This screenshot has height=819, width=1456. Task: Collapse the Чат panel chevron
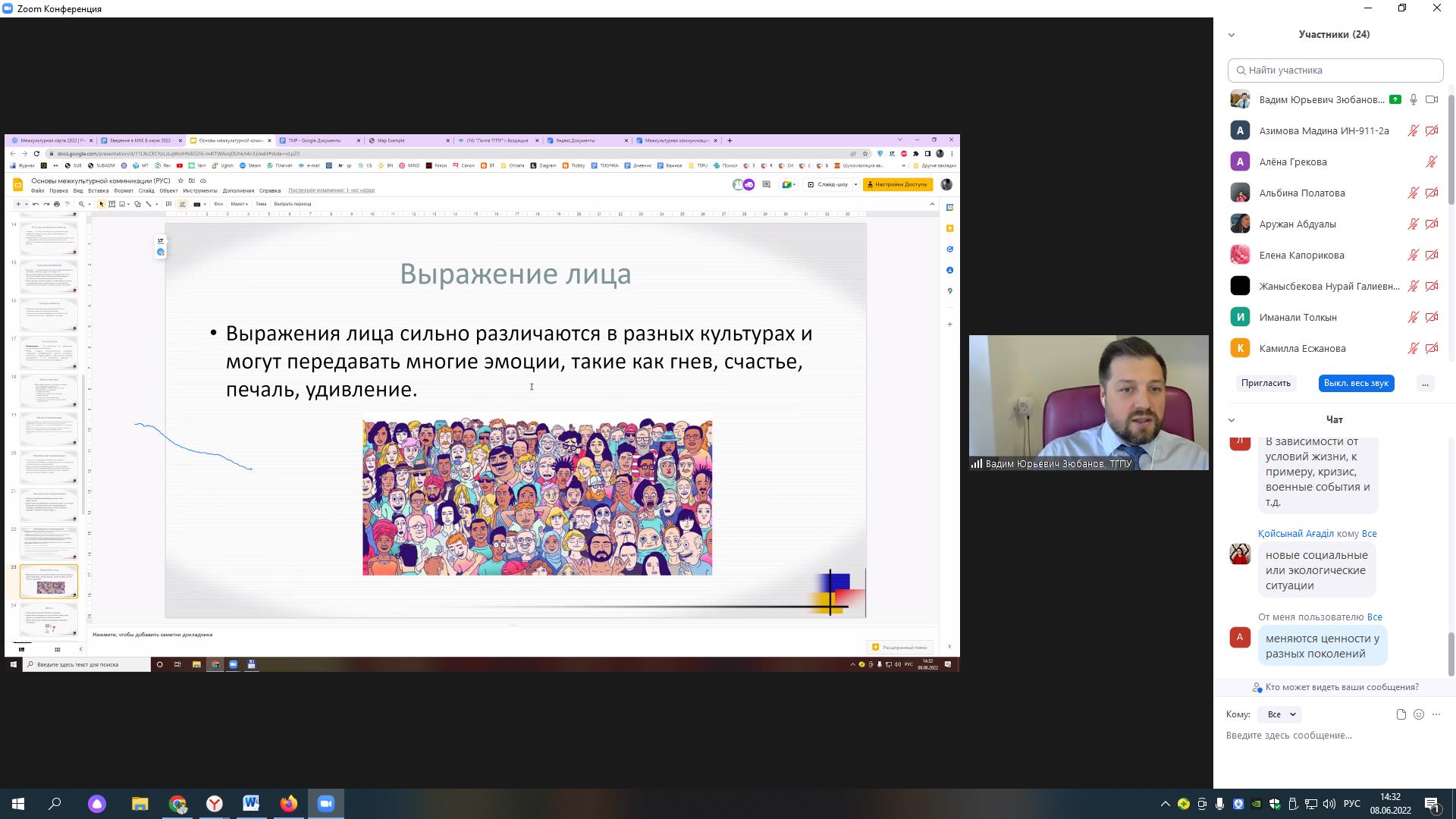1232,420
